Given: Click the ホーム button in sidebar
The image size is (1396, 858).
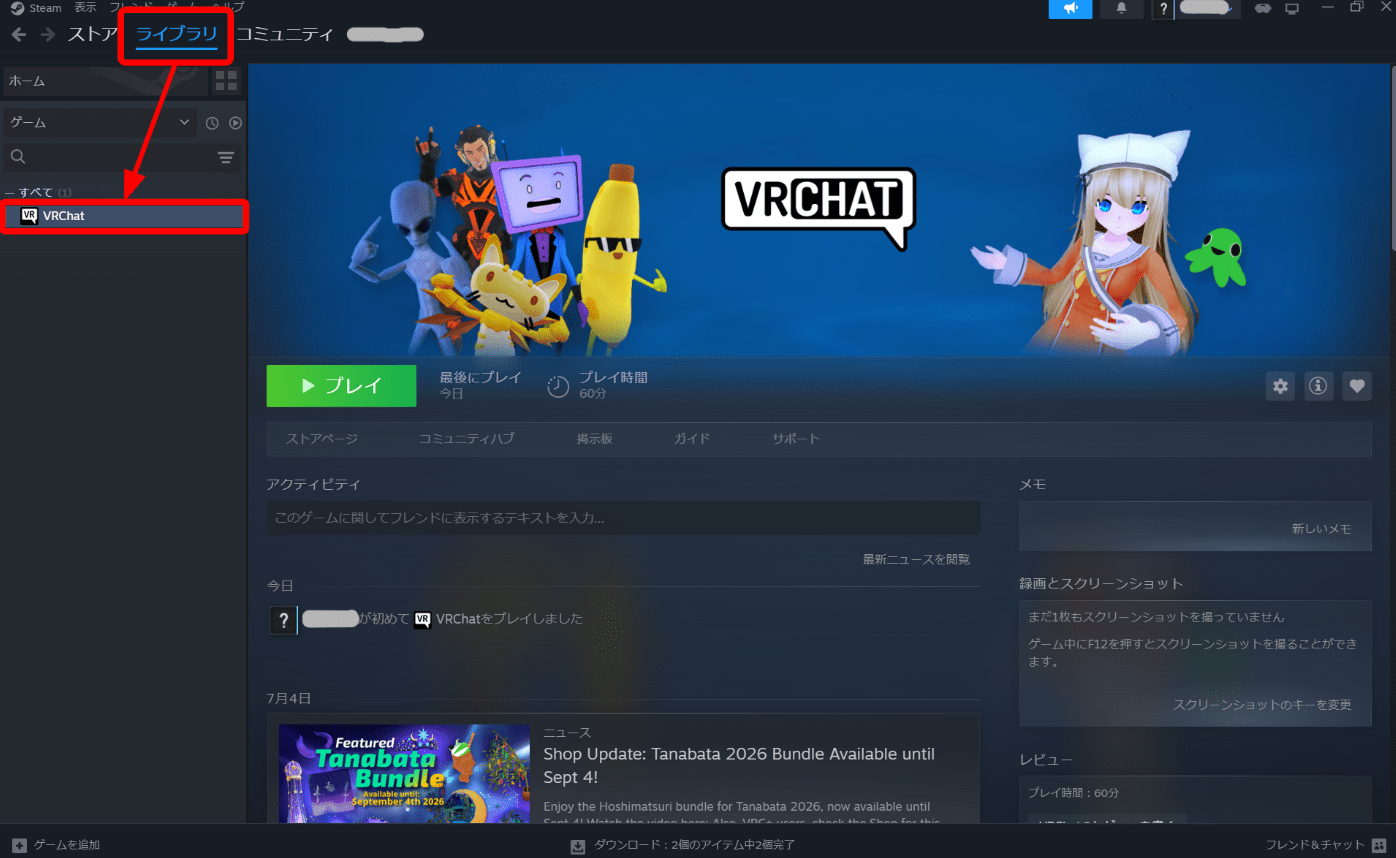Looking at the screenshot, I should click(x=105, y=81).
